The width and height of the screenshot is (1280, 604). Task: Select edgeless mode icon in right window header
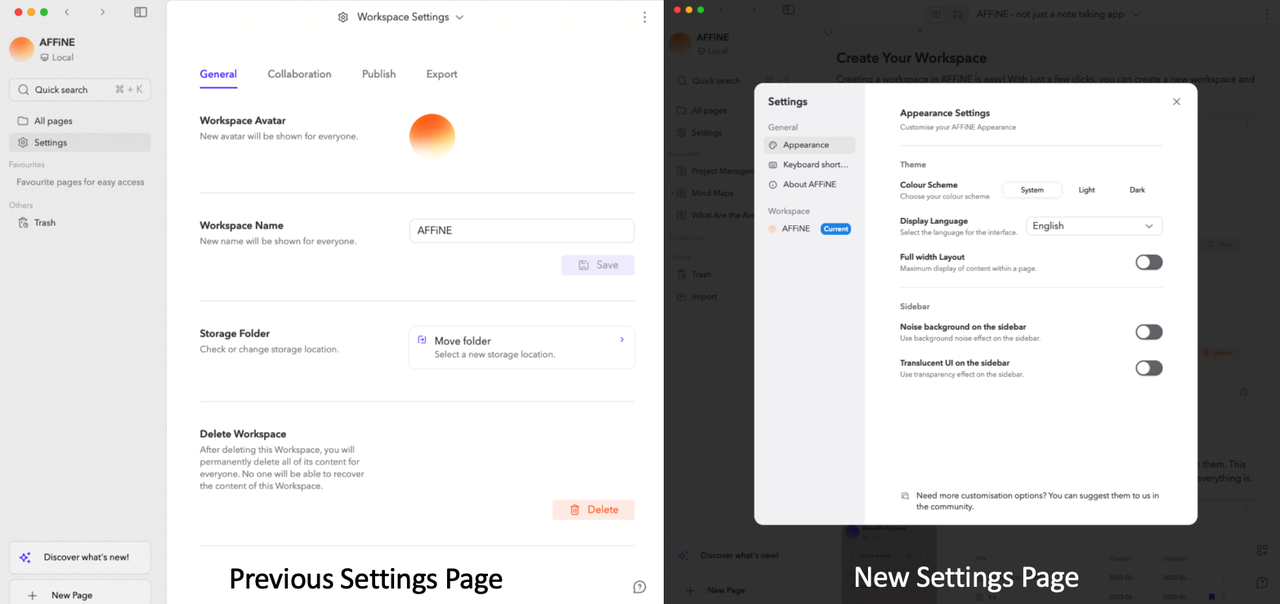pos(958,14)
